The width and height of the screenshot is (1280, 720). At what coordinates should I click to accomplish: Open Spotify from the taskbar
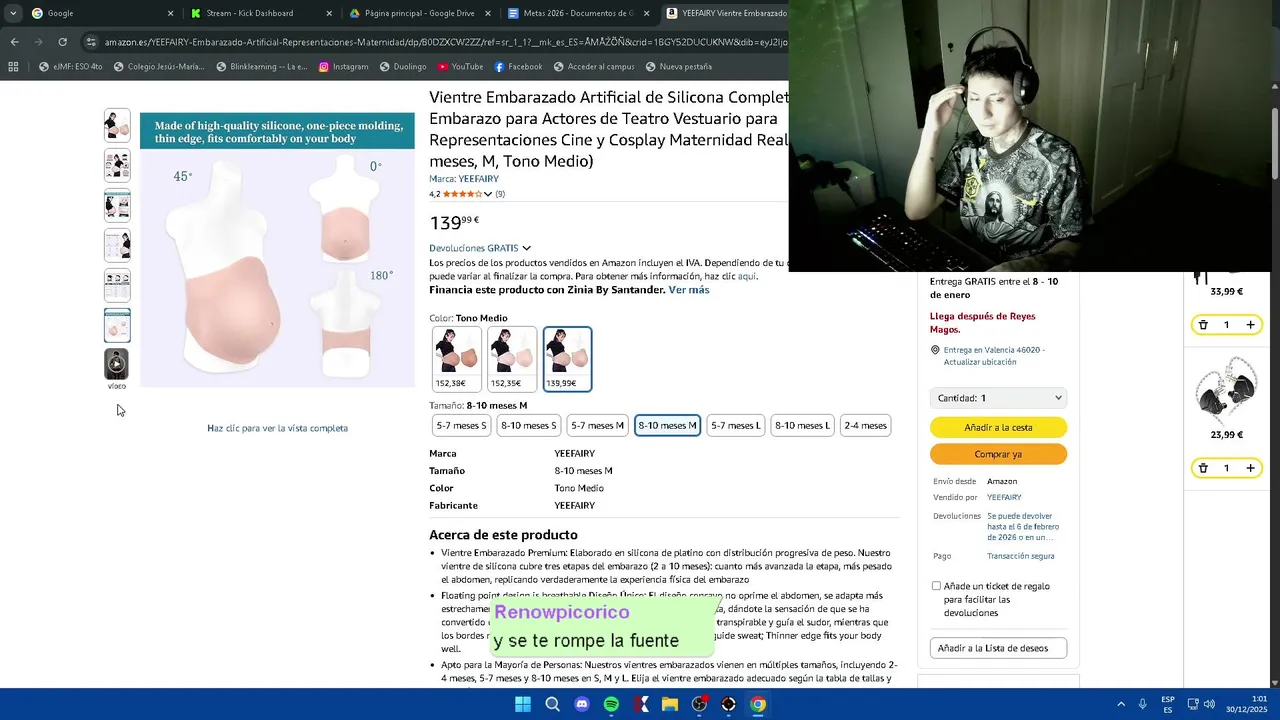click(x=611, y=704)
